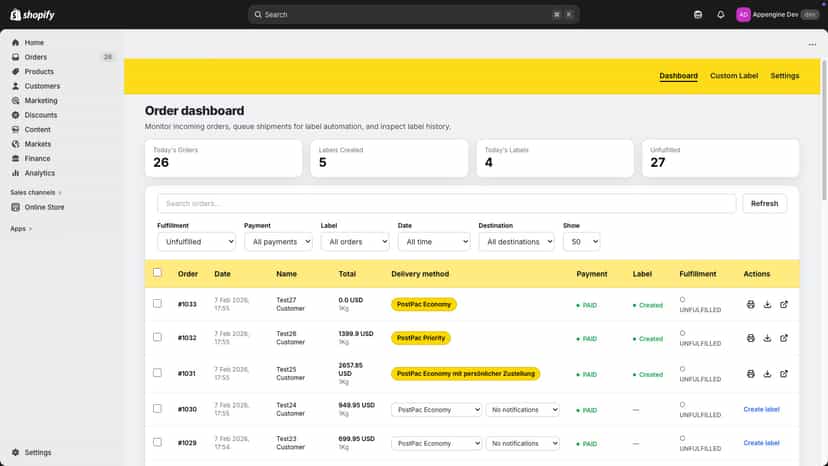
Task: Print label for order #1033
Action: 750,304
